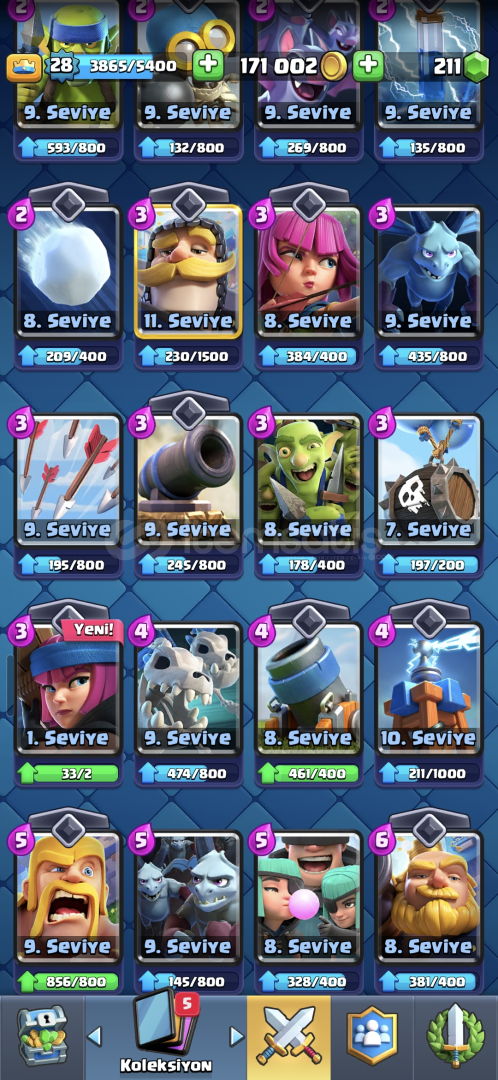Image resolution: width=498 pixels, height=1080 pixels.
Task: Open the new Yeni! archer card
Action: pyautogui.click(x=69, y=687)
